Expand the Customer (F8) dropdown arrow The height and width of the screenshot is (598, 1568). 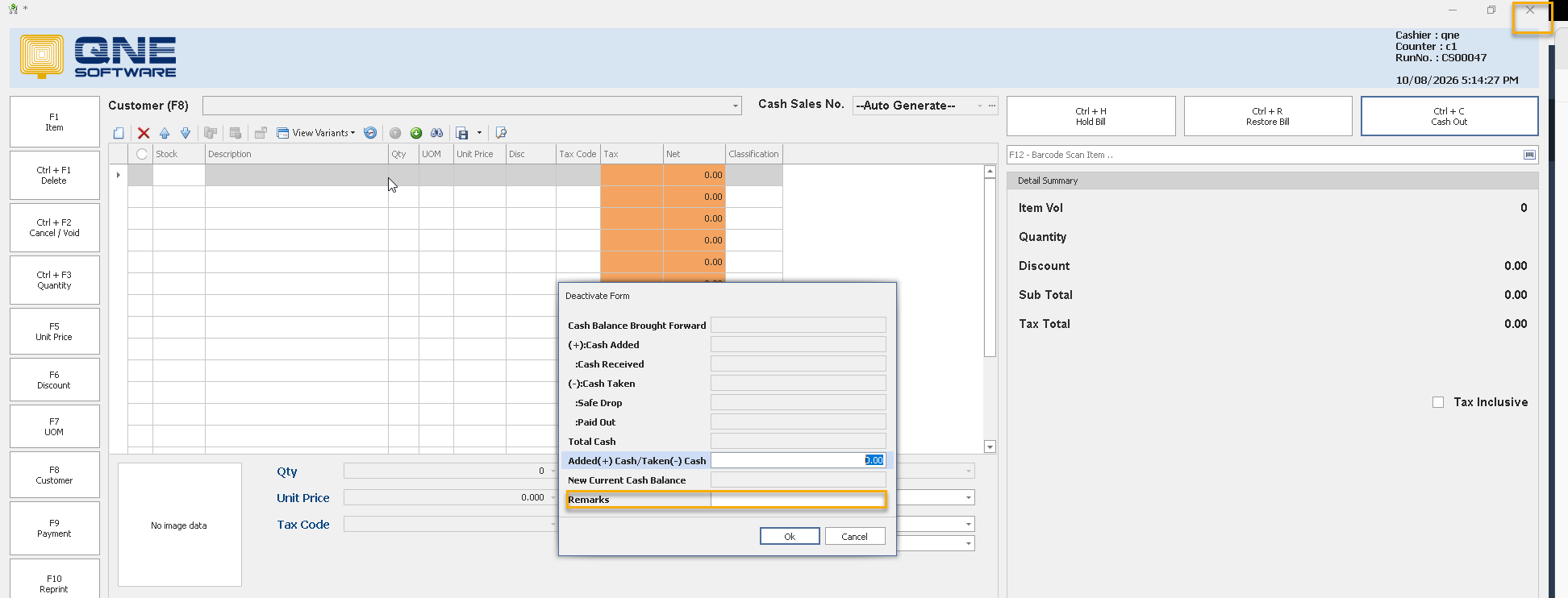[736, 106]
